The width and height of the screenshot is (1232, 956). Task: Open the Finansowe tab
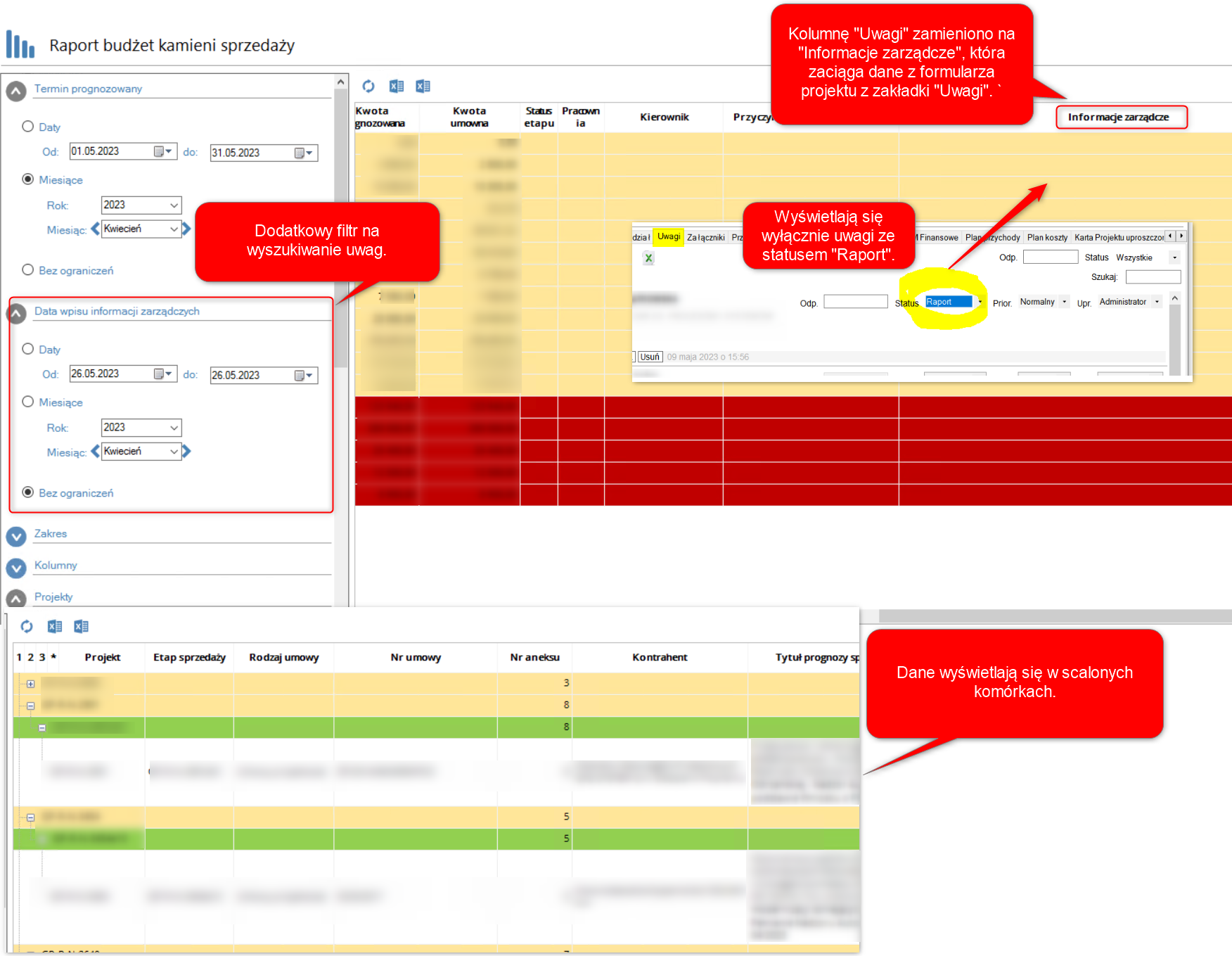(938, 237)
